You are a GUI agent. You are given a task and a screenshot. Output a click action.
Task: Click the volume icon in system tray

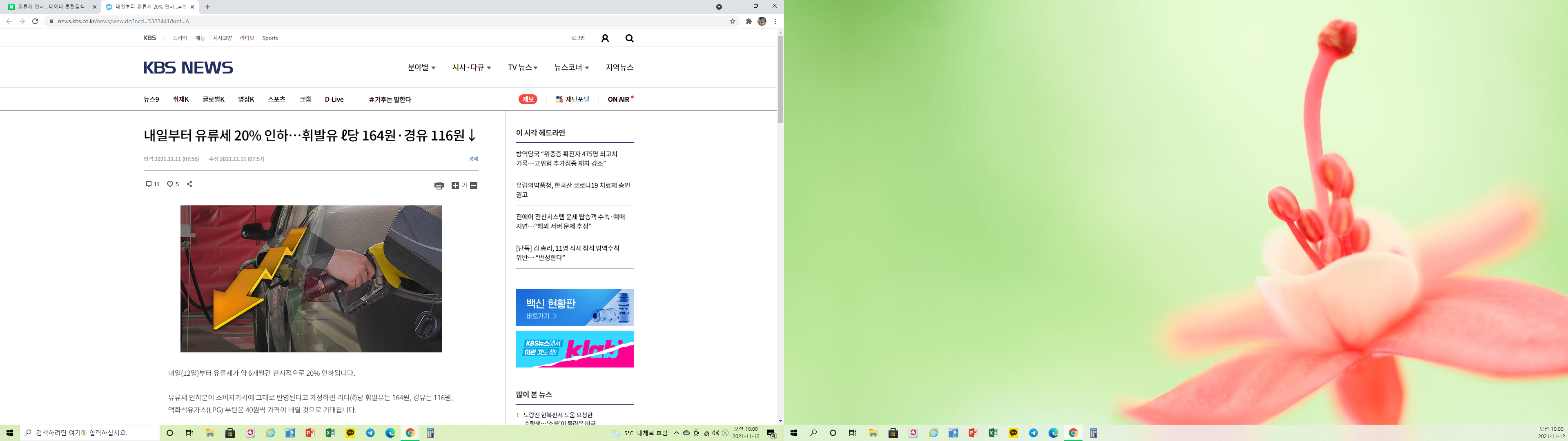pyautogui.click(x=715, y=433)
